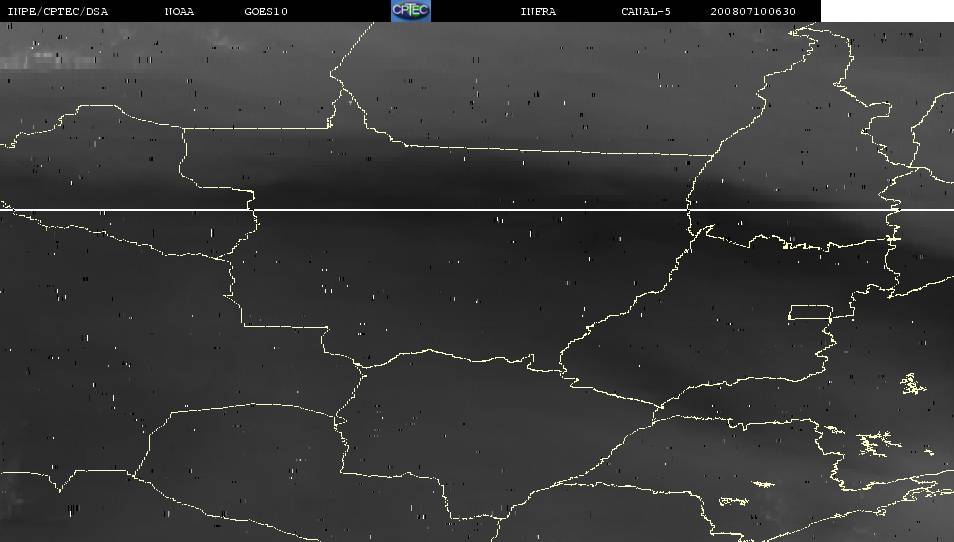954x542 pixels.
Task: Click the 200807100630 timestamp
Action: [x=753, y=12]
